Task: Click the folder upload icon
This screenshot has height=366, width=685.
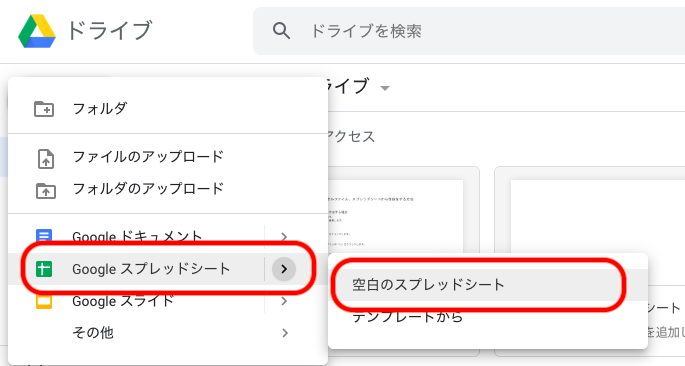Action: tap(46, 191)
